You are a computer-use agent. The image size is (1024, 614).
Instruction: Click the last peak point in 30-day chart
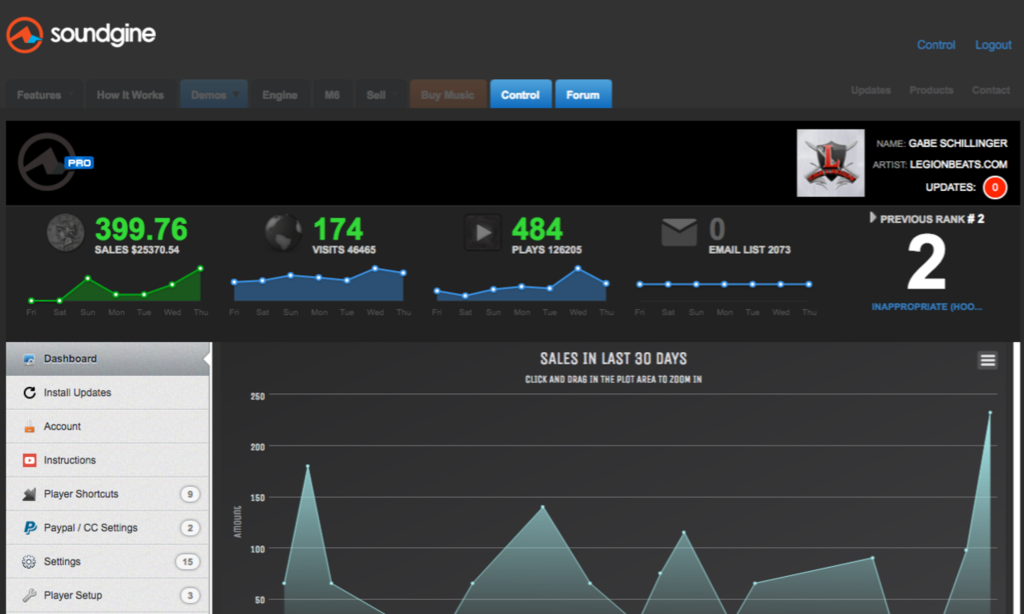click(x=990, y=413)
